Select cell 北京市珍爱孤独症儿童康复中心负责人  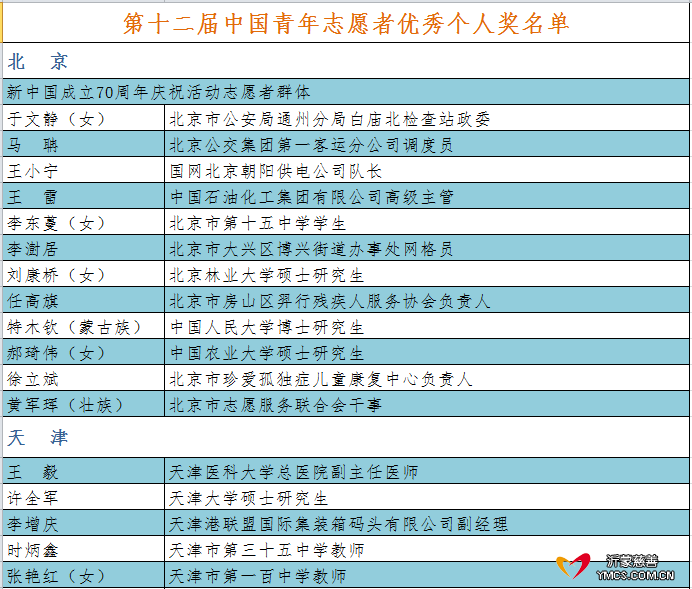[427, 378]
